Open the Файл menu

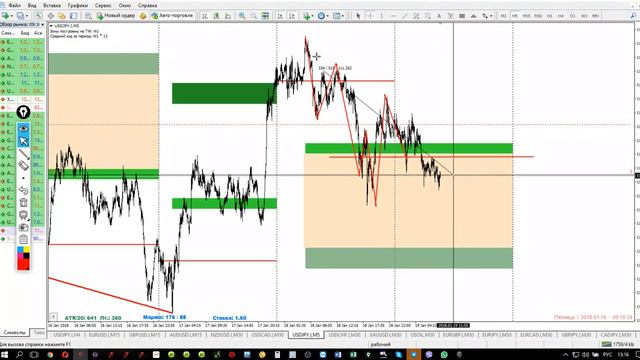(x=14, y=5)
